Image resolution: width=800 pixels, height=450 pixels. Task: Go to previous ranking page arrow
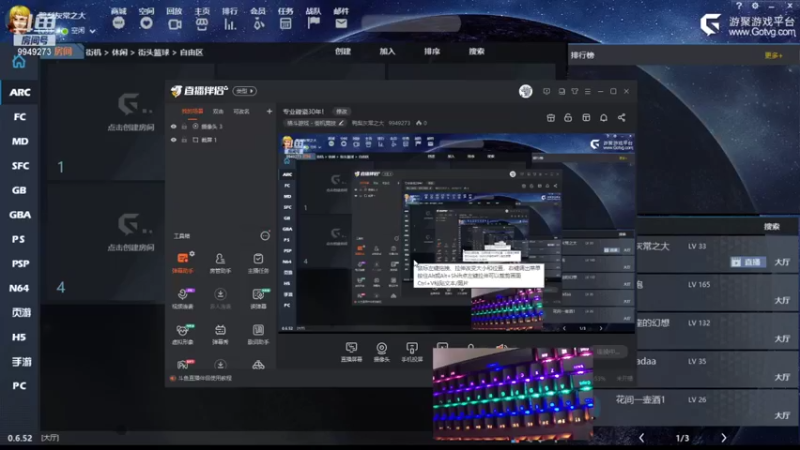point(642,438)
